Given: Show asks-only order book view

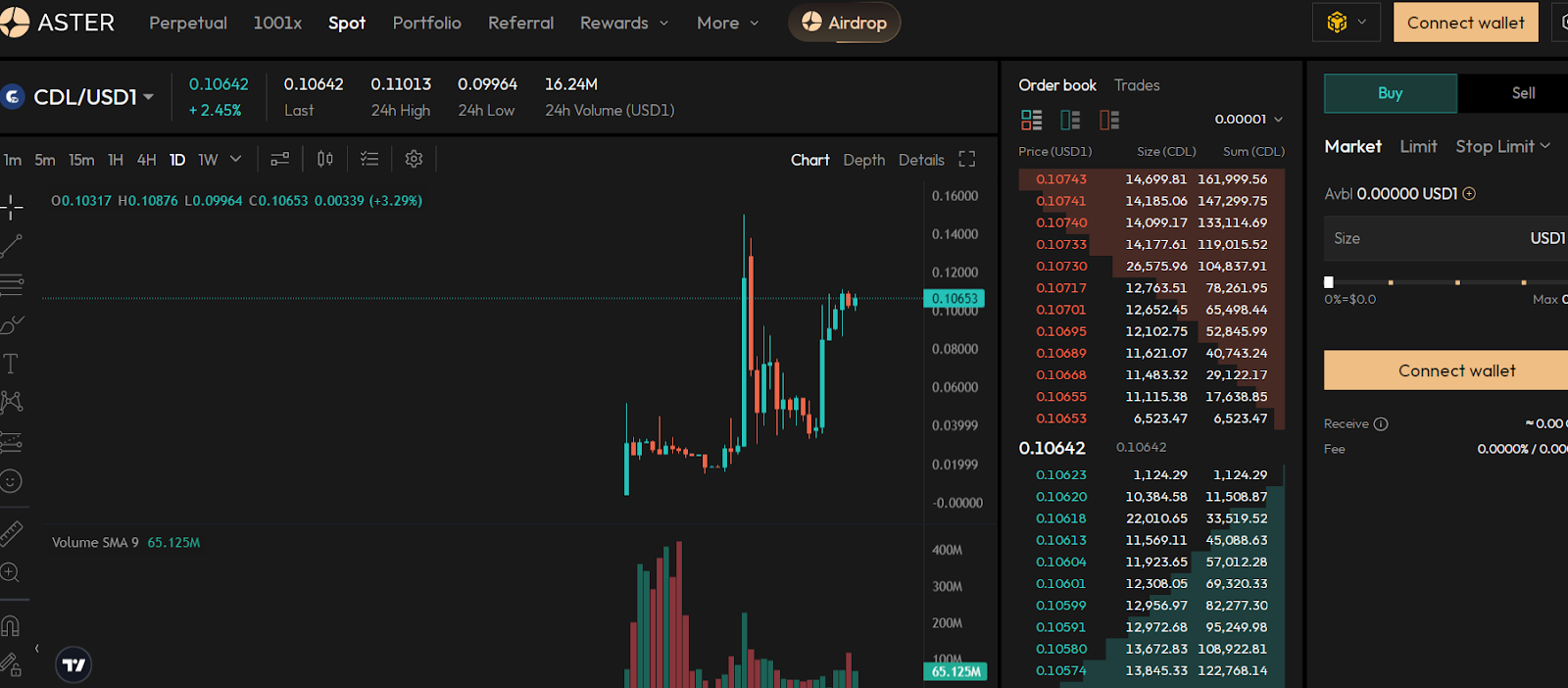Looking at the screenshot, I should point(1109,120).
